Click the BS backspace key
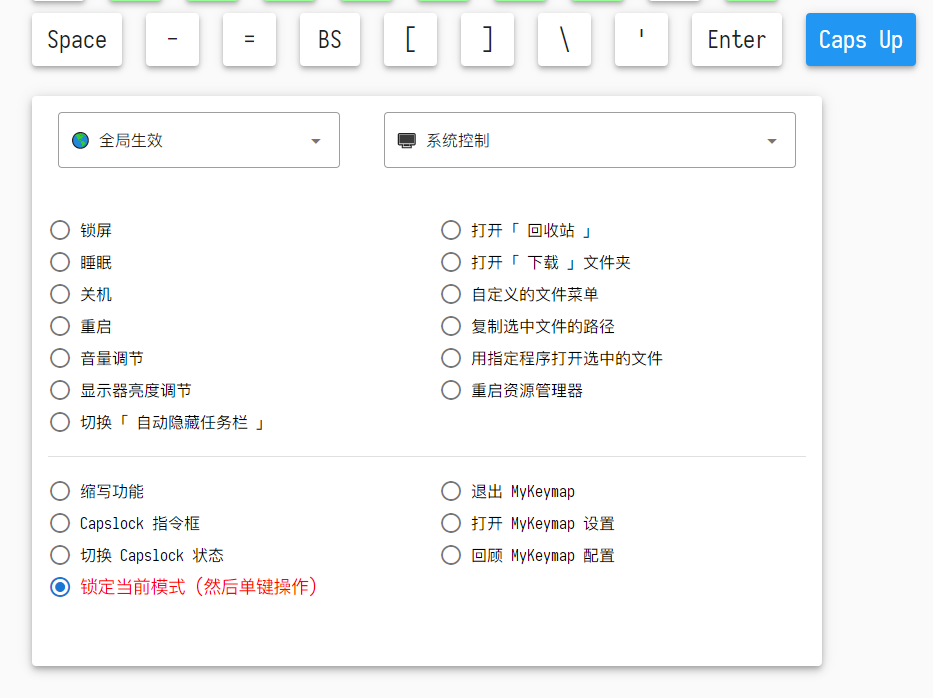The image size is (933, 698). tap(330, 40)
